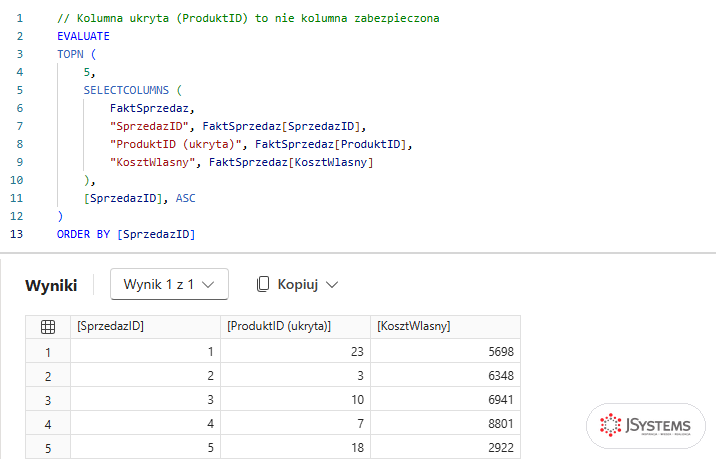
Task: Click the [SprzedazID] column header
Action: (145, 327)
